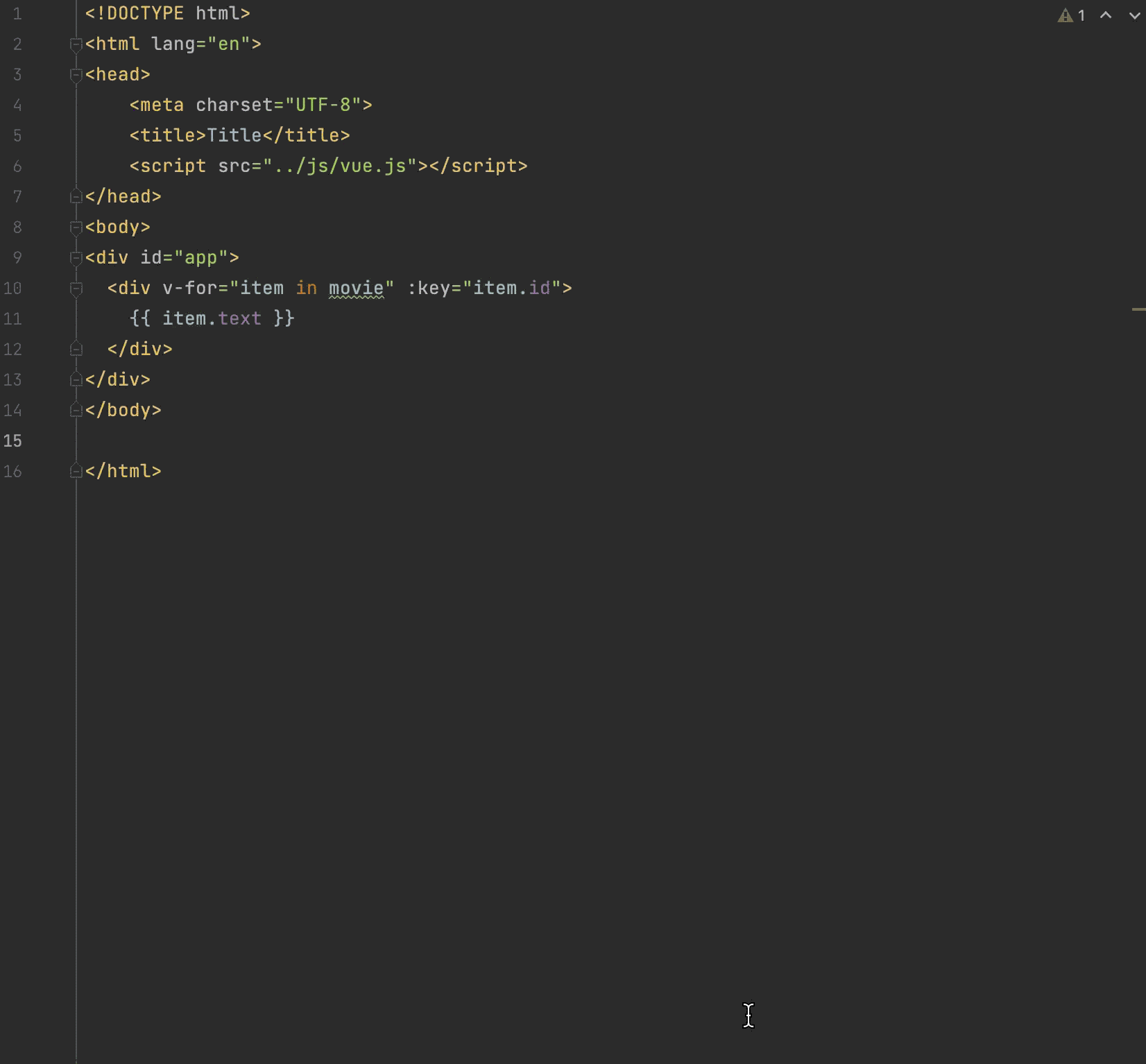The width and height of the screenshot is (1146, 1064).
Task: Click the ../js/vue.js script source path
Action: [x=340, y=166]
